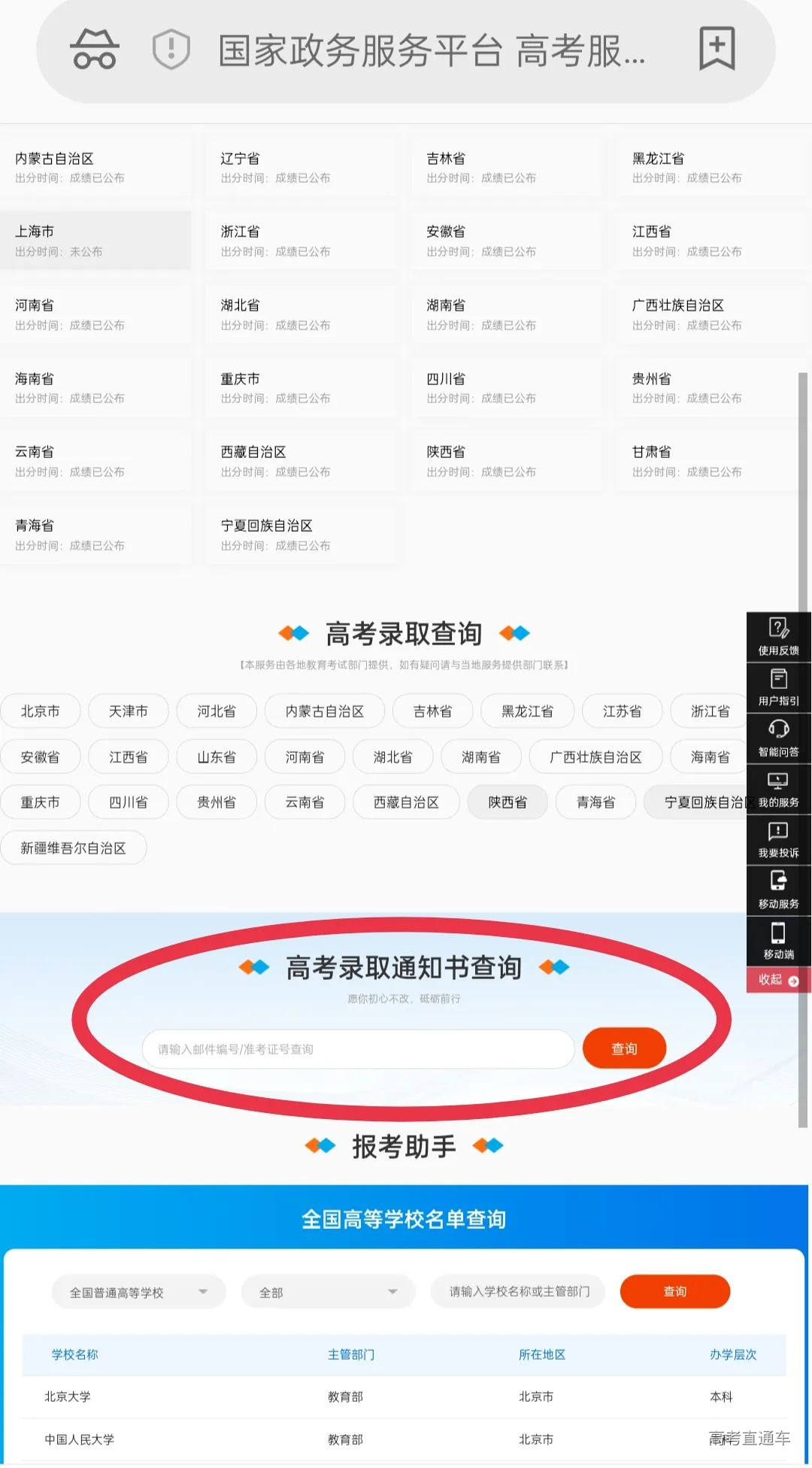Open the 用户指引 user guide icon
This screenshot has width=812, height=1468.
(778, 687)
